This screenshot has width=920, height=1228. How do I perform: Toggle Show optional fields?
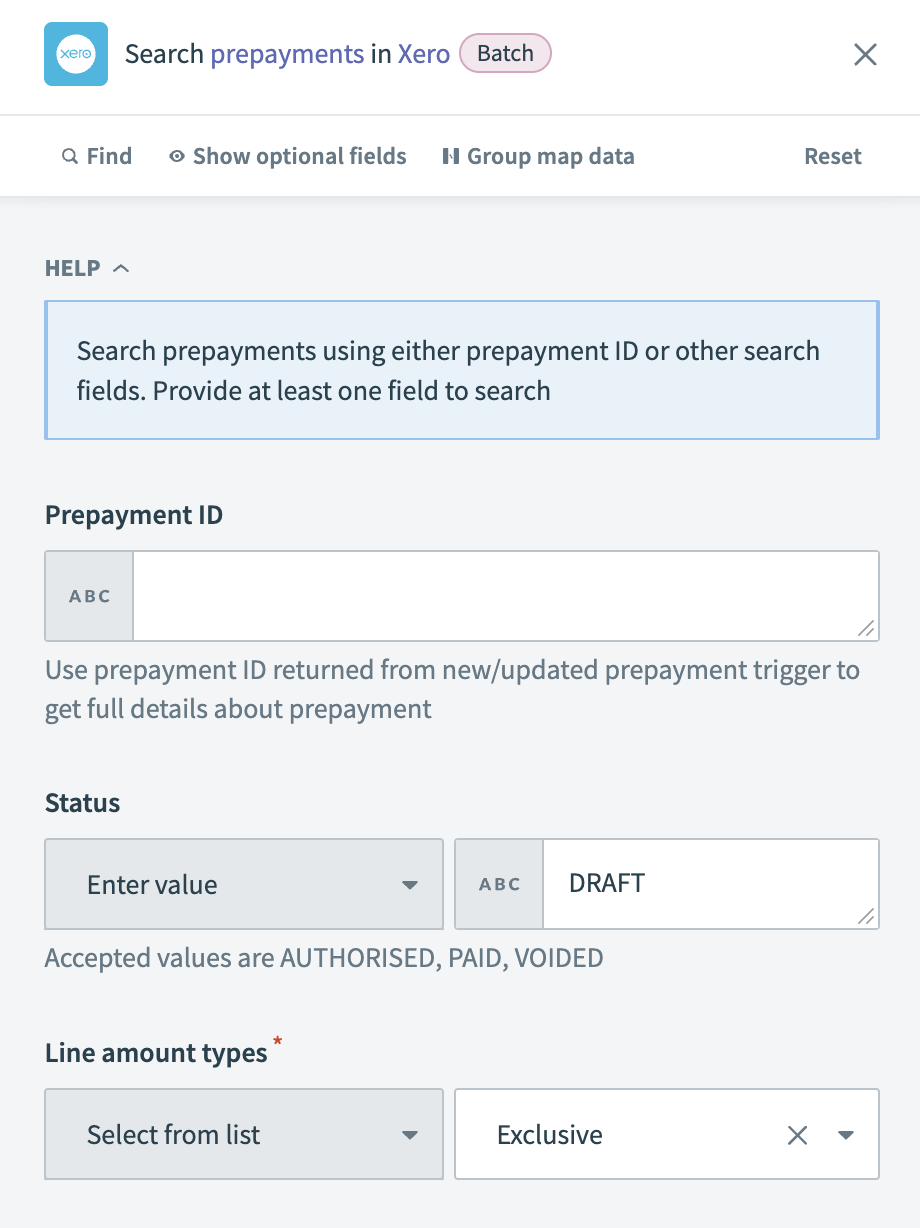pos(298,156)
